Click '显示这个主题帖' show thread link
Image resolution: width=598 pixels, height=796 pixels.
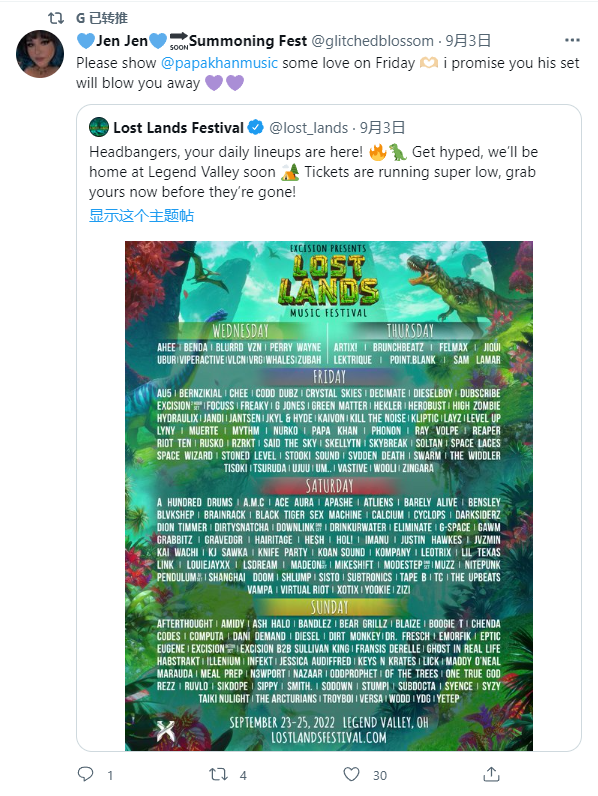[x=142, y=215]
